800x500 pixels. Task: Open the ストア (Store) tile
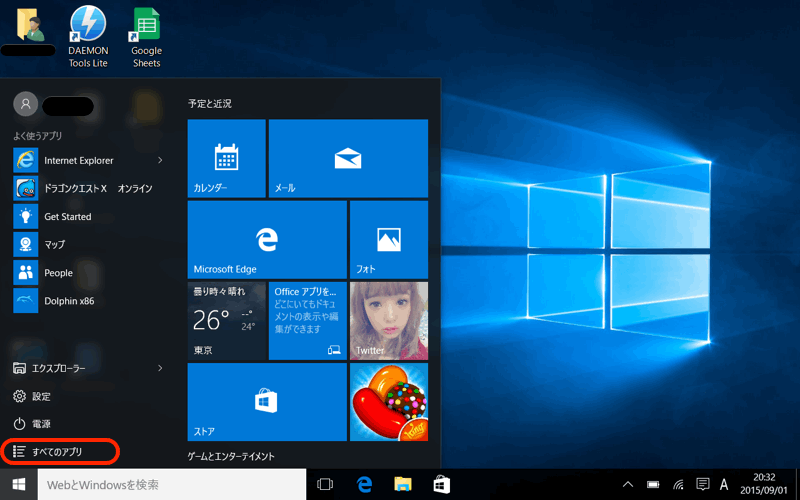click(x=267, y=402)
